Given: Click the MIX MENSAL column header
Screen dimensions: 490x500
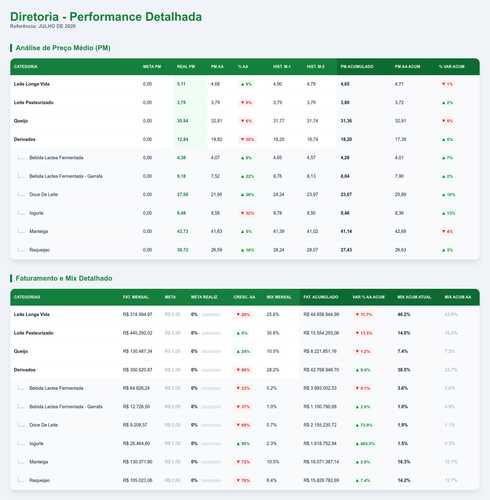Looking at the screenshot, I should coord(279,297).
